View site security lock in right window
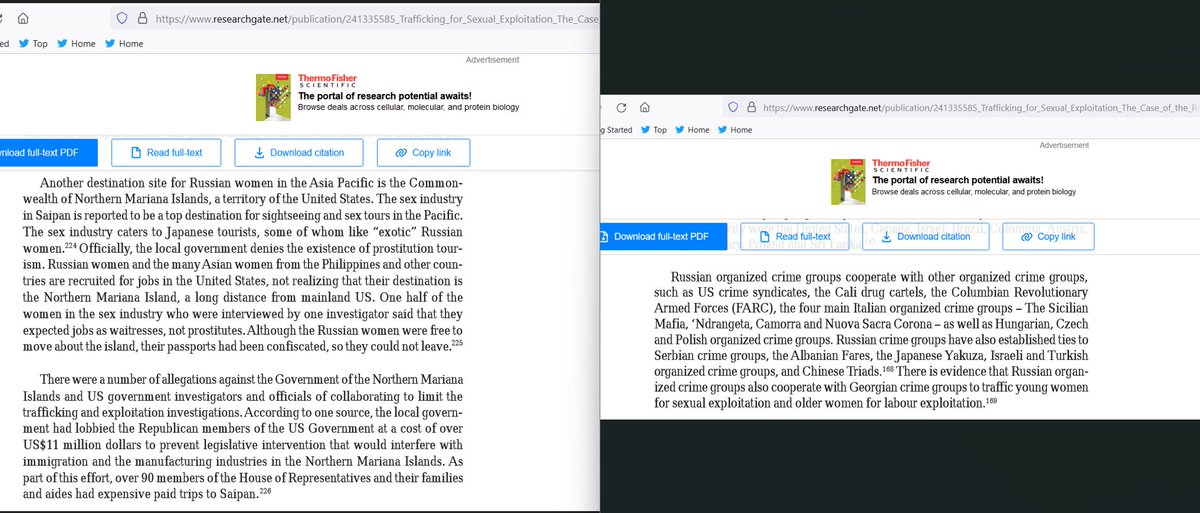Viewport: 1200px width, 513px height. tap(753, 107)
